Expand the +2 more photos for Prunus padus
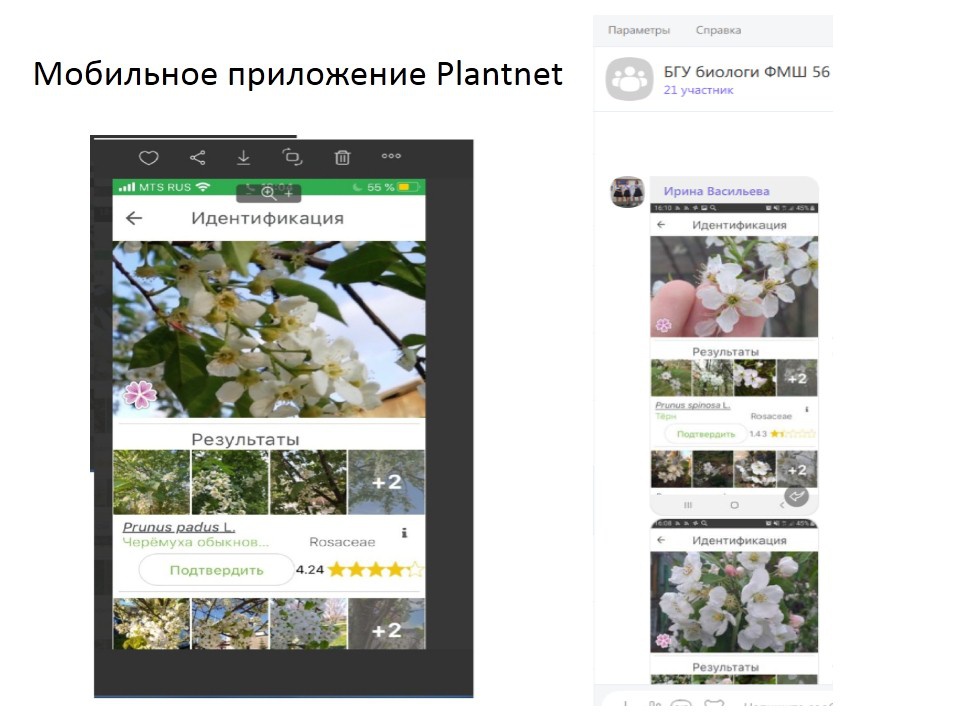The height and width of the screenshot is (720, 960). pyautogui.click(x=386, y=482)
